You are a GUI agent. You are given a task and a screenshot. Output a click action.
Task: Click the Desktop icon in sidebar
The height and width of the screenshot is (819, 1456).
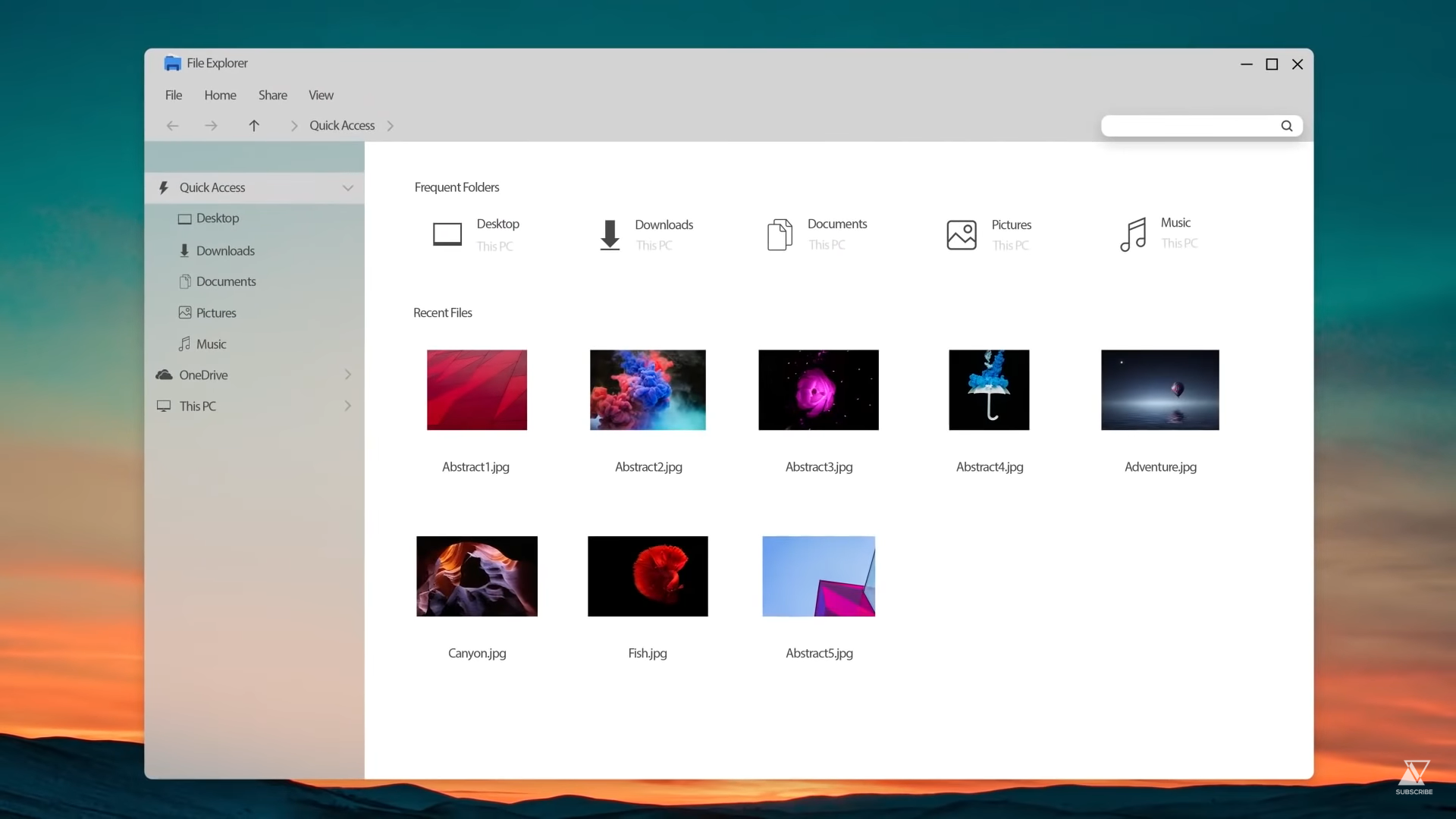184,219
